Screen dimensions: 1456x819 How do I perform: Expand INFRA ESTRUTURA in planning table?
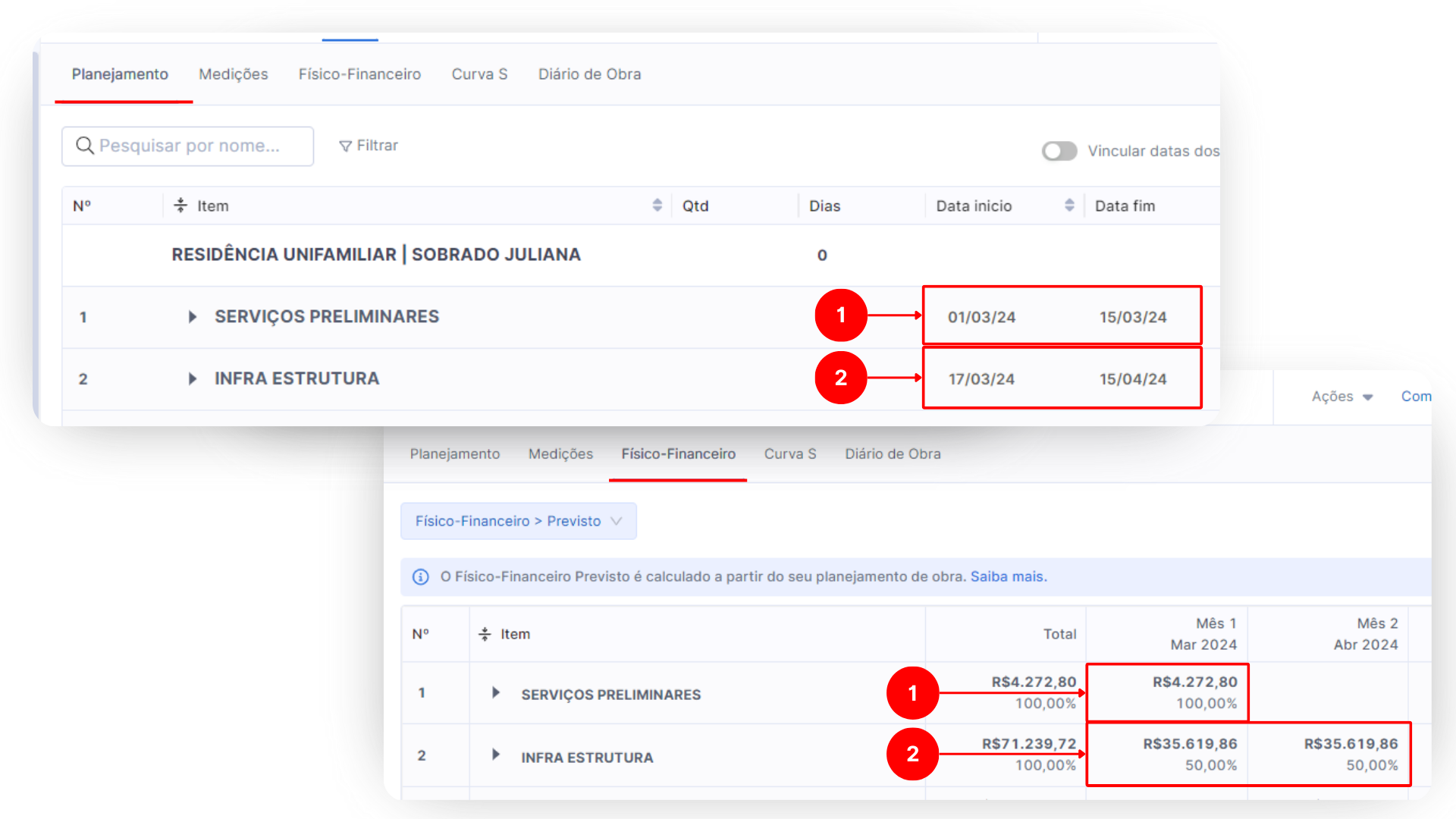click(192, 378)
